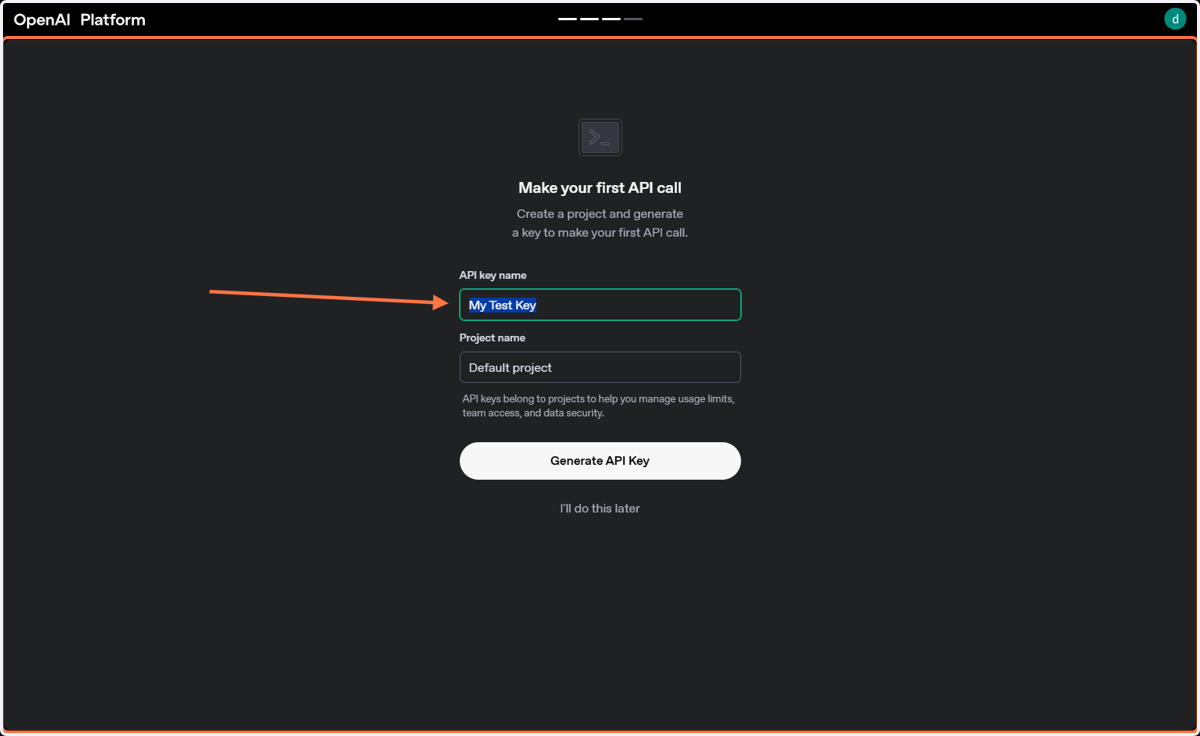
Task: Click the OpenAI Platform logo
Action: pyautogui.click(x=79, y=19)
